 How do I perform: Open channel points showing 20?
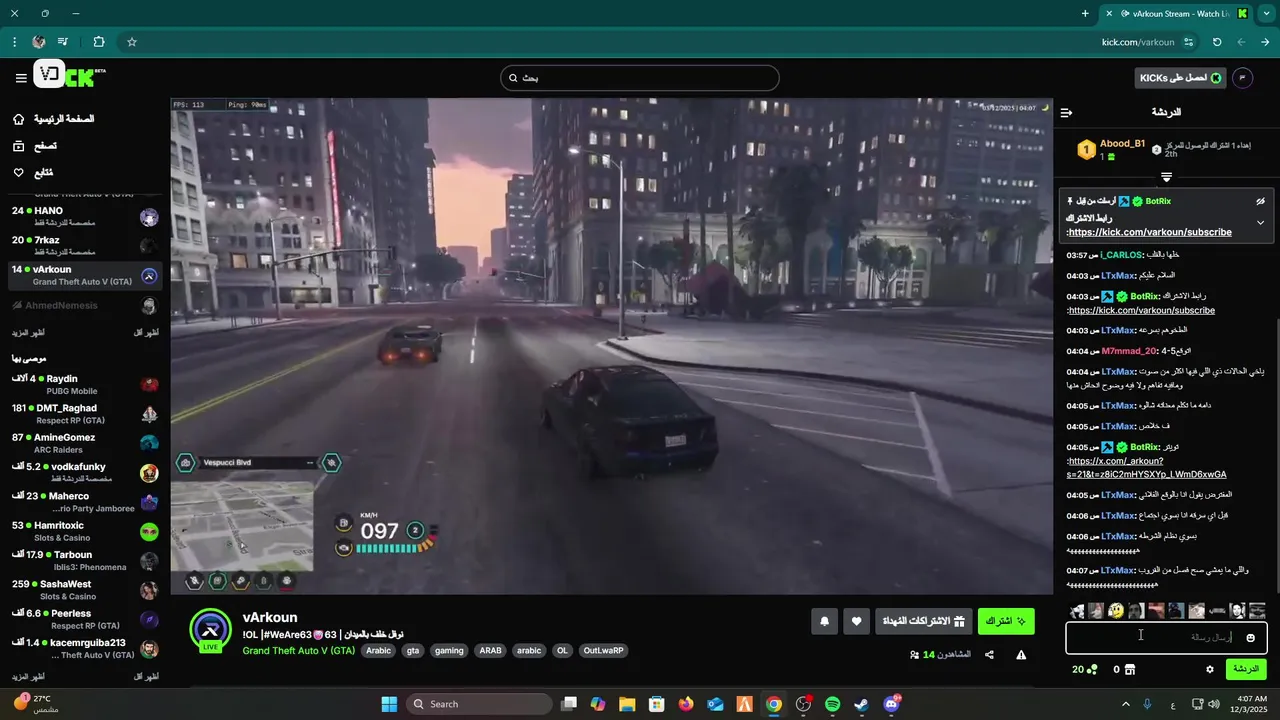tap(1085, 669)
